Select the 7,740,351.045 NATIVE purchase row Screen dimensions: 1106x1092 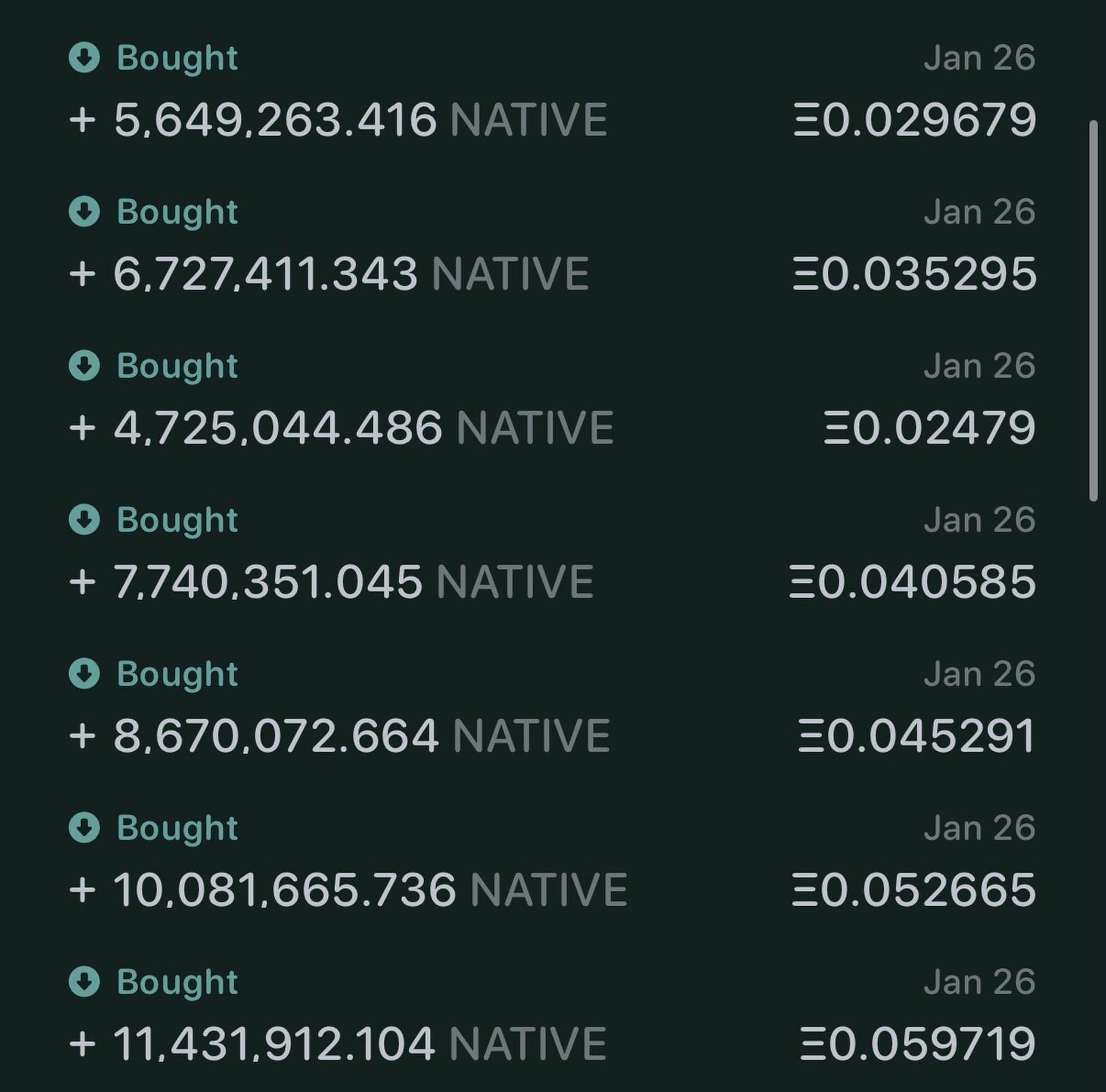coord(331,582)
